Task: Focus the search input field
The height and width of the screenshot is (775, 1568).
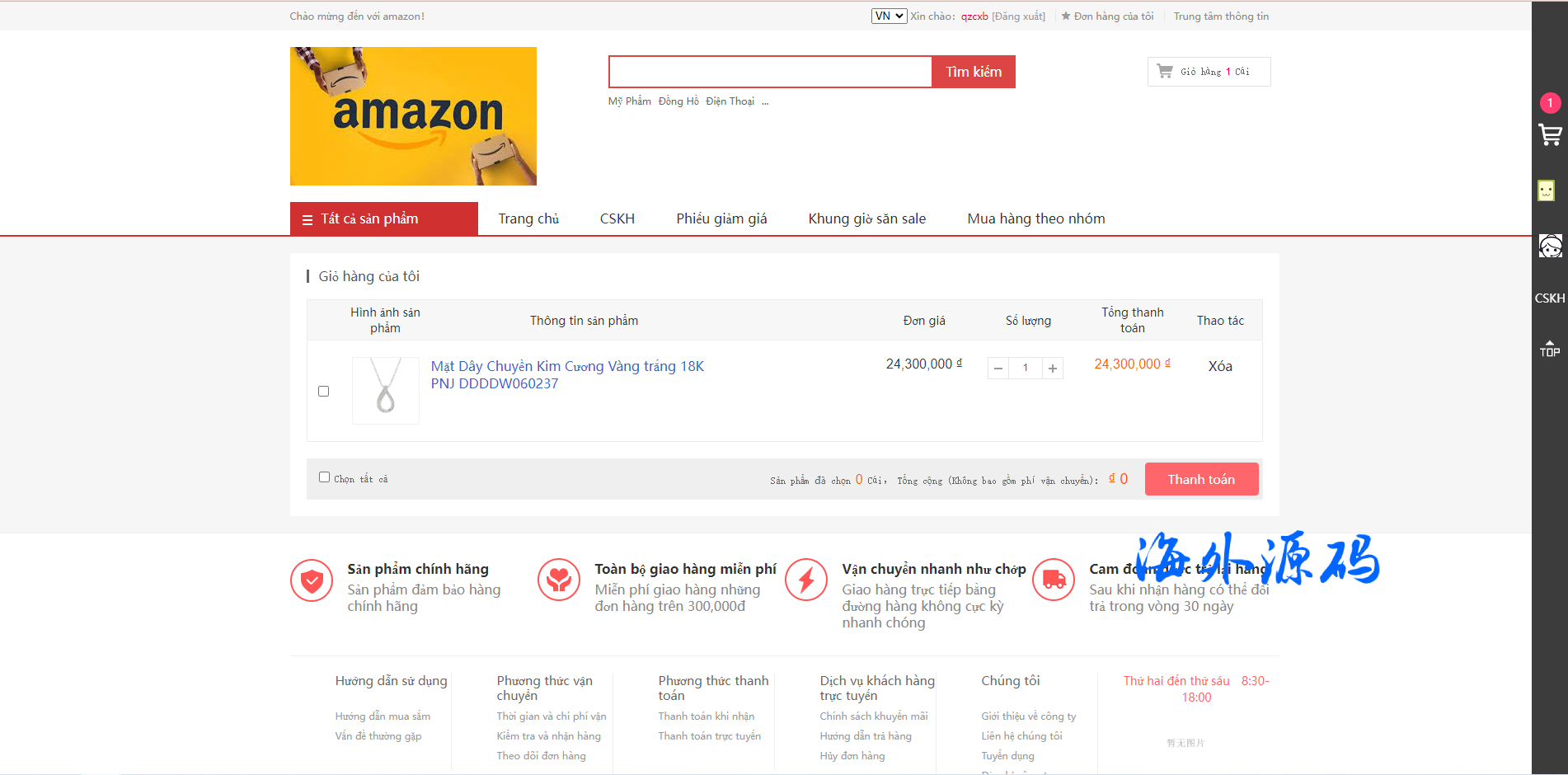Action: coord(770,72)
